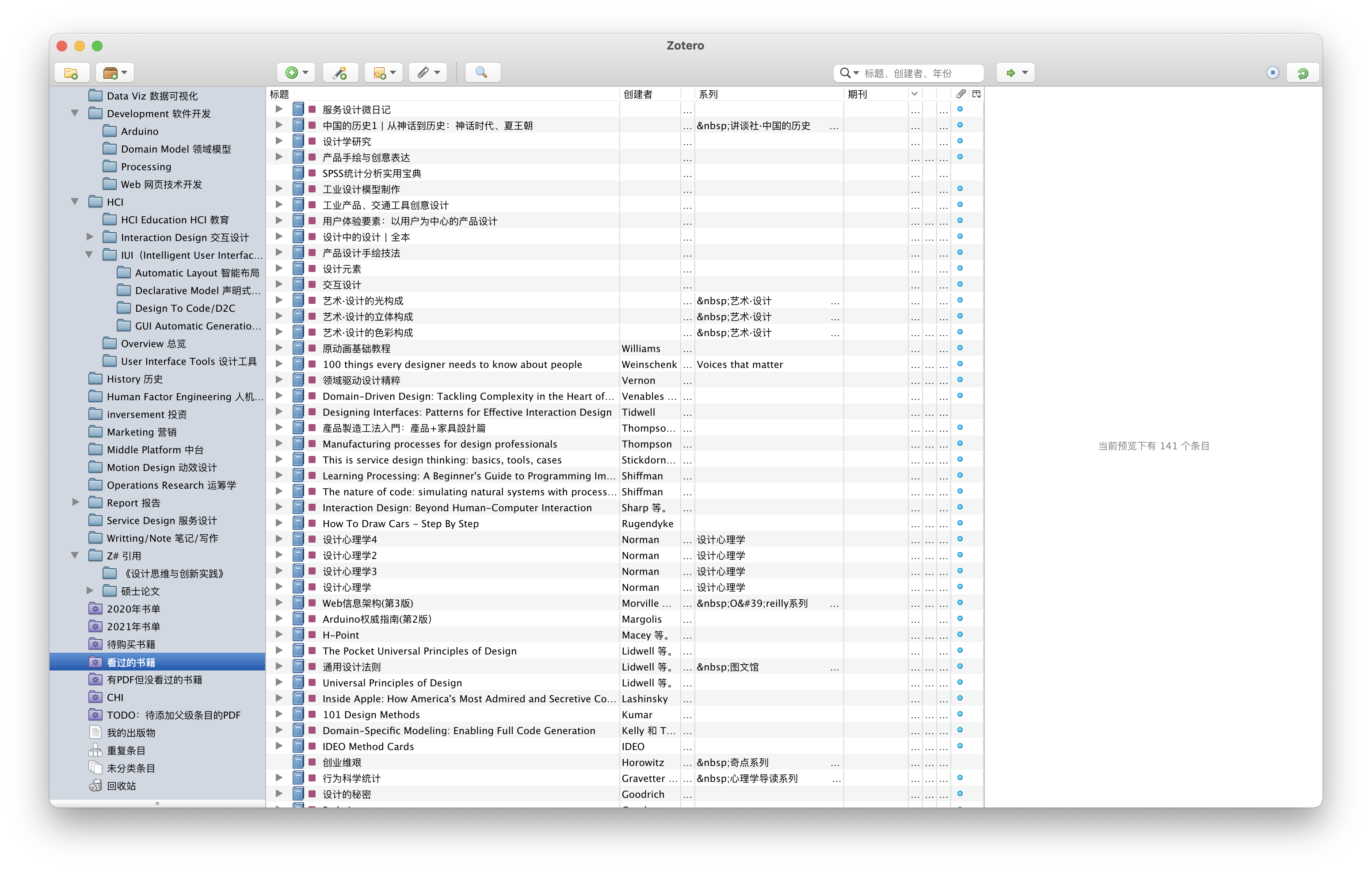Sort by the 系列 column header

pyautogui.click(x=708, y=94)
